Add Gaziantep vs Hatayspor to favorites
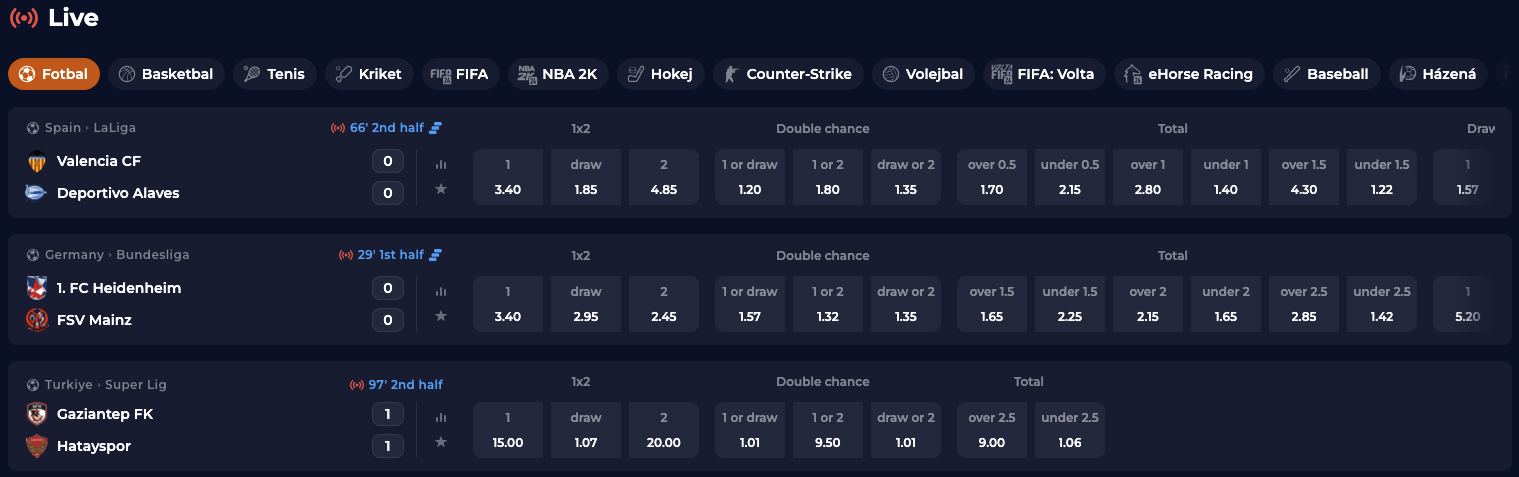The image size is (1519, 477). [441, 442]
